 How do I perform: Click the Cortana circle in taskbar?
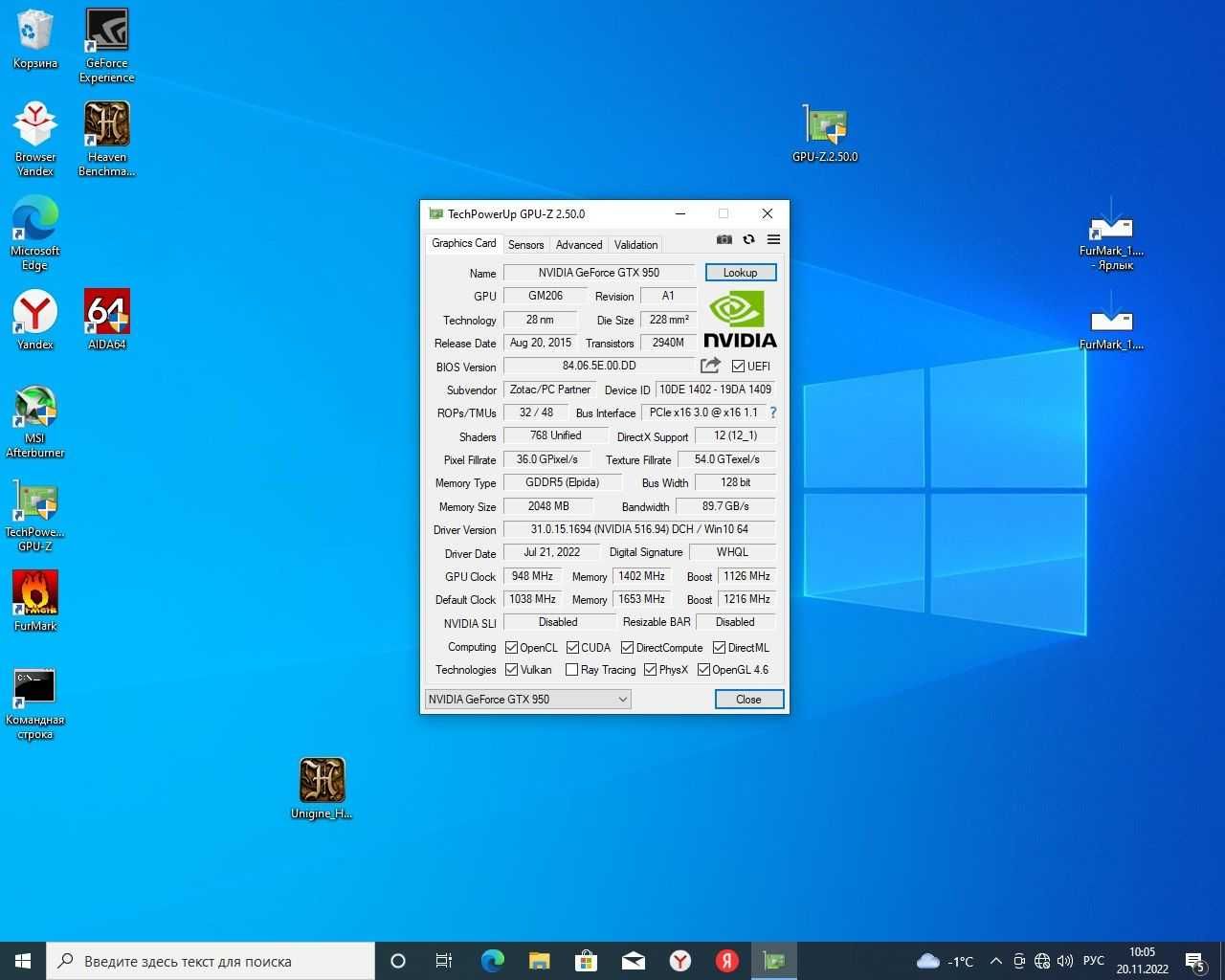pos(398,961)
